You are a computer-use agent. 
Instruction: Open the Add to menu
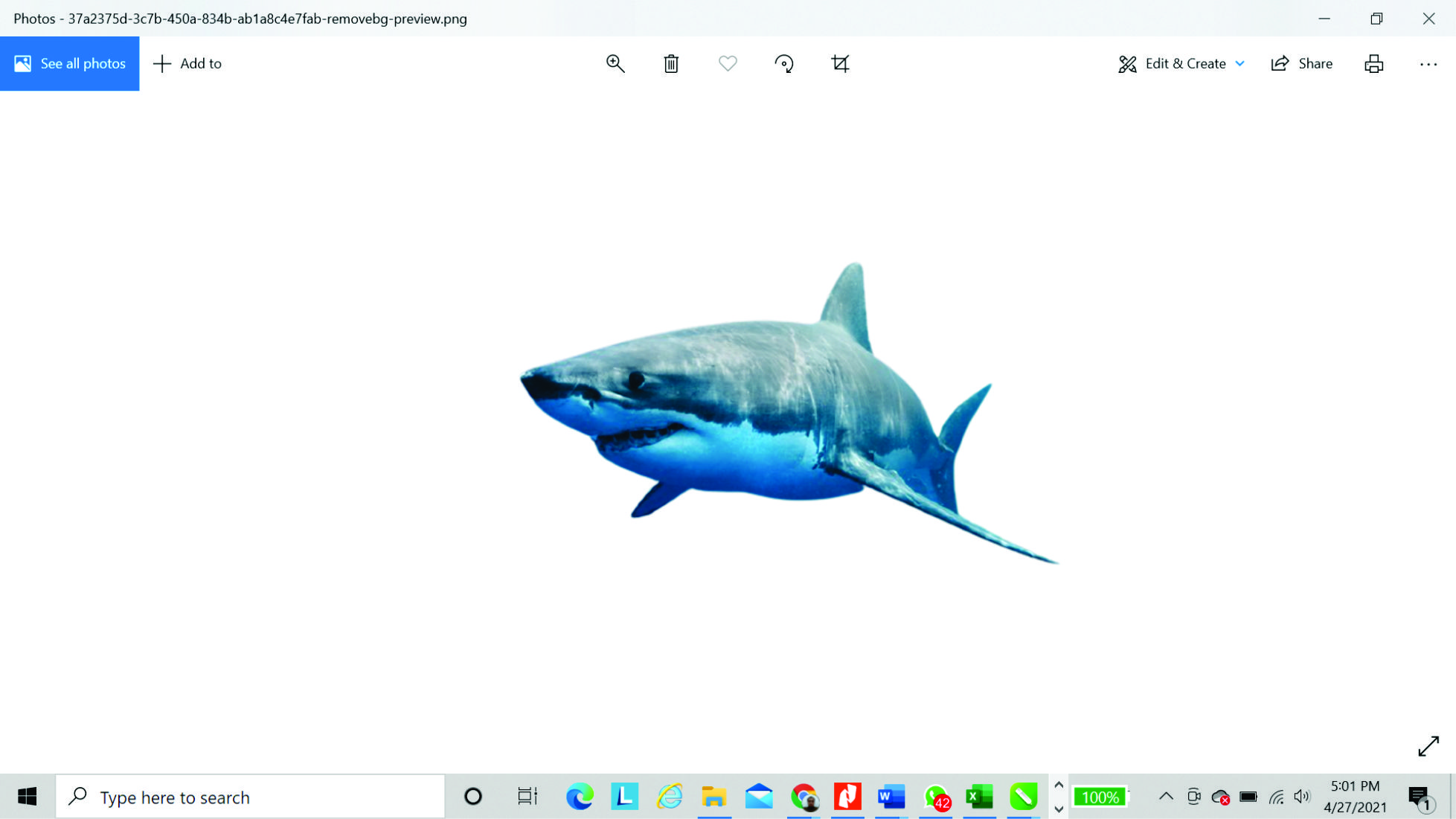click(x=187, y=63)
